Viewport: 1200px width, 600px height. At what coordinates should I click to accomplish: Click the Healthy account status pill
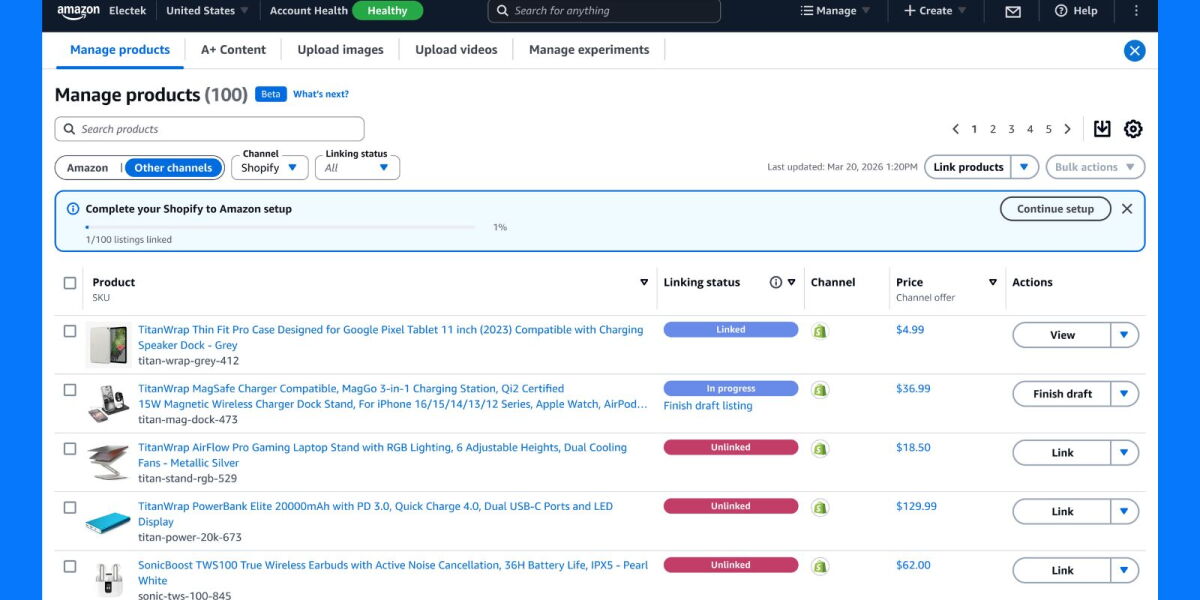tap(387, 11)
